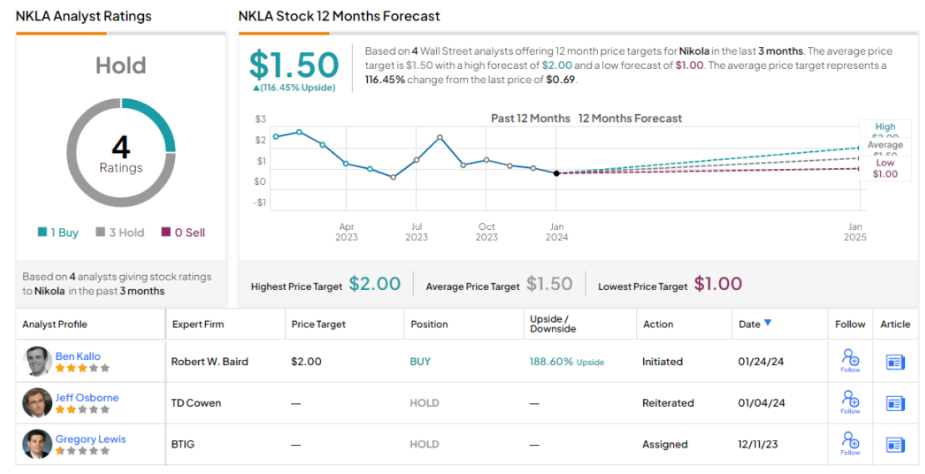Select Past 12 Months chart label
The width and height of the screenshot is (925, 474).
(x=529, y=118)
